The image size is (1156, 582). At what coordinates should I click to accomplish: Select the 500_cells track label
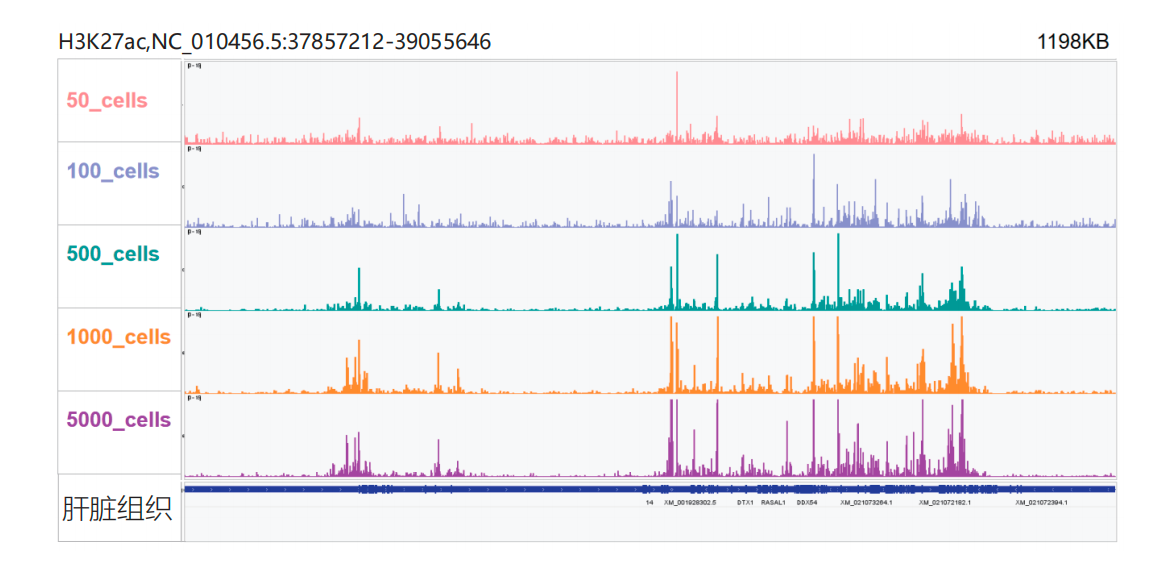[x=113, y=254]
